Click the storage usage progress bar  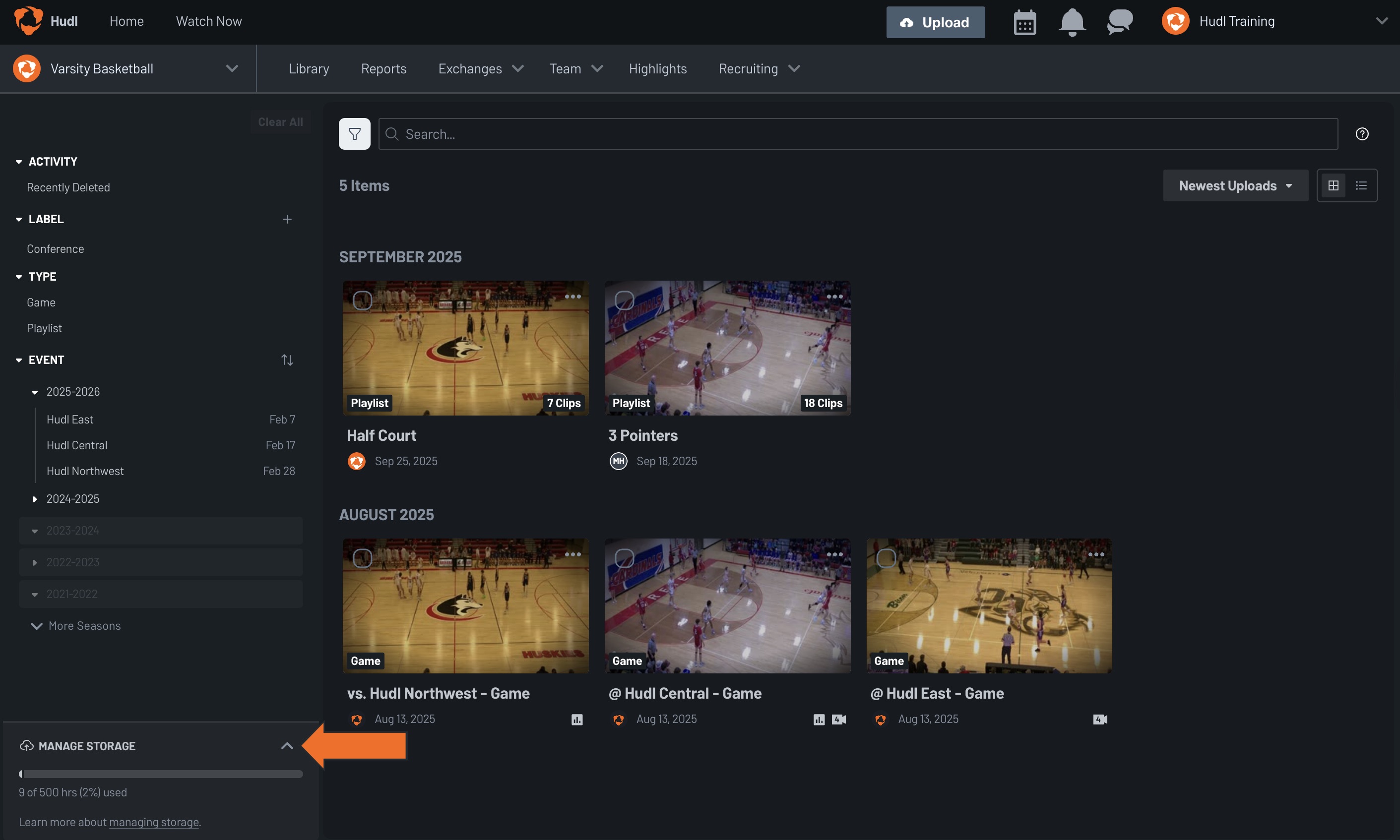coord(161,774)
